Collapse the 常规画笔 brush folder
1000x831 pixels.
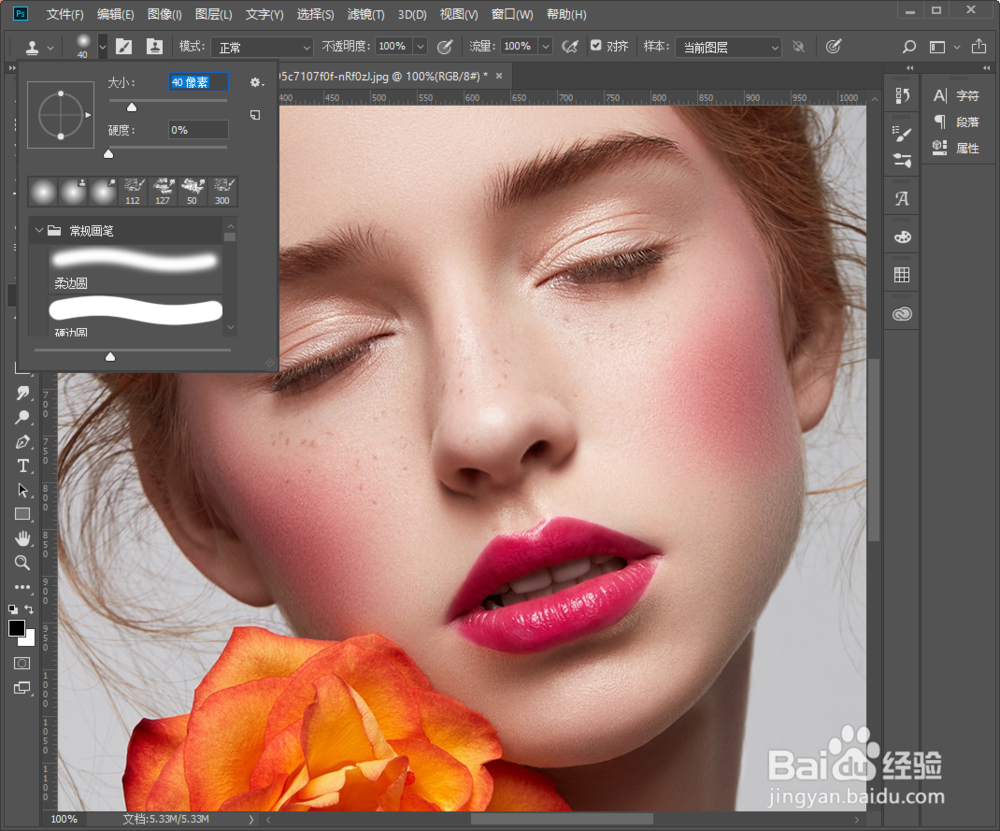[x=39, y=231]
